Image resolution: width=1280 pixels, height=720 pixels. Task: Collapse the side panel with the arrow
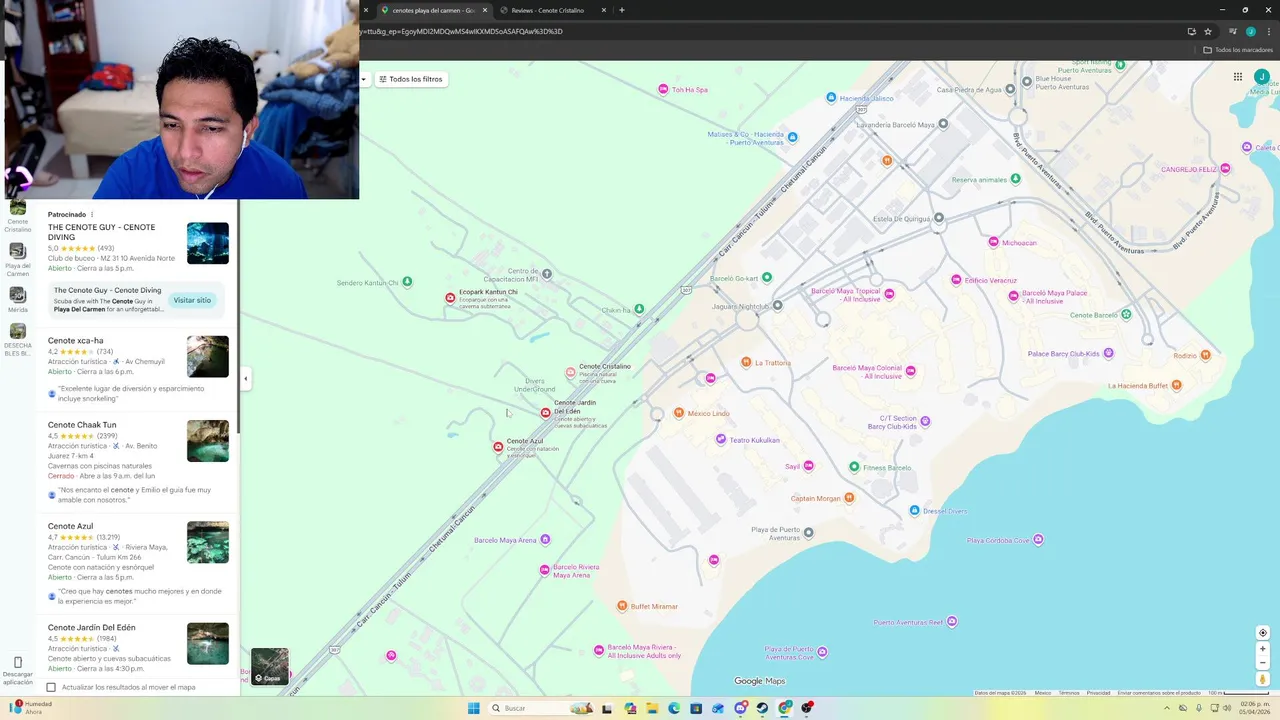245,378
